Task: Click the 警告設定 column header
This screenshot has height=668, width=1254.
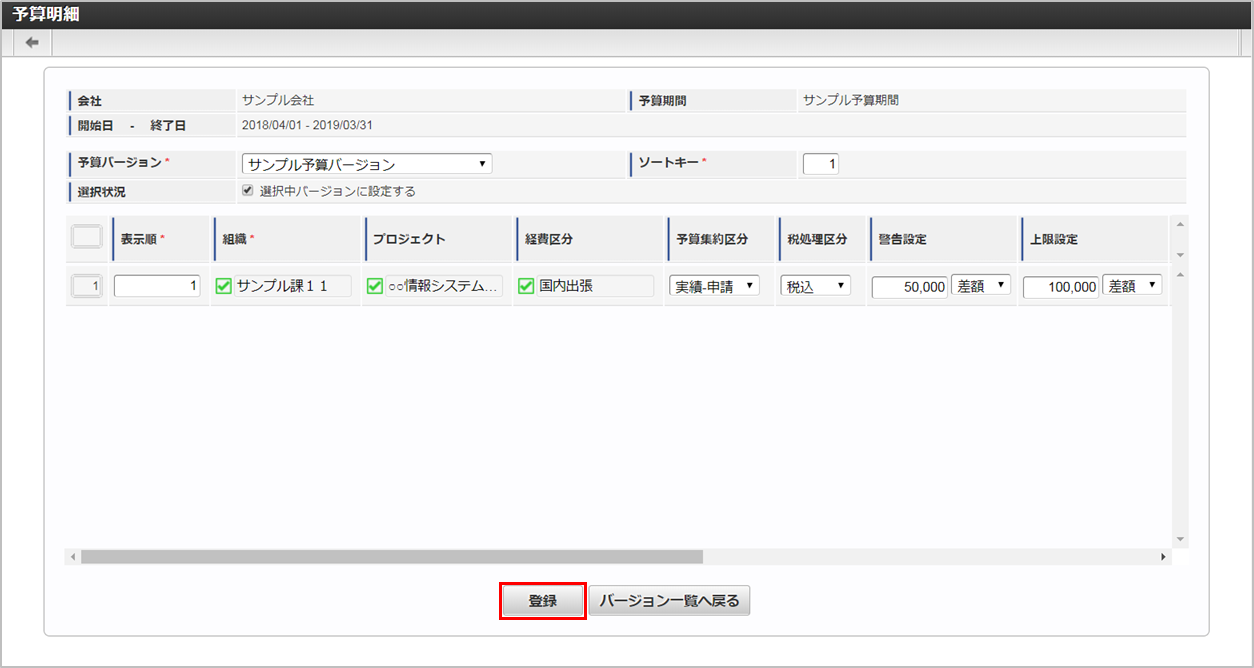Action: (942, 240)
